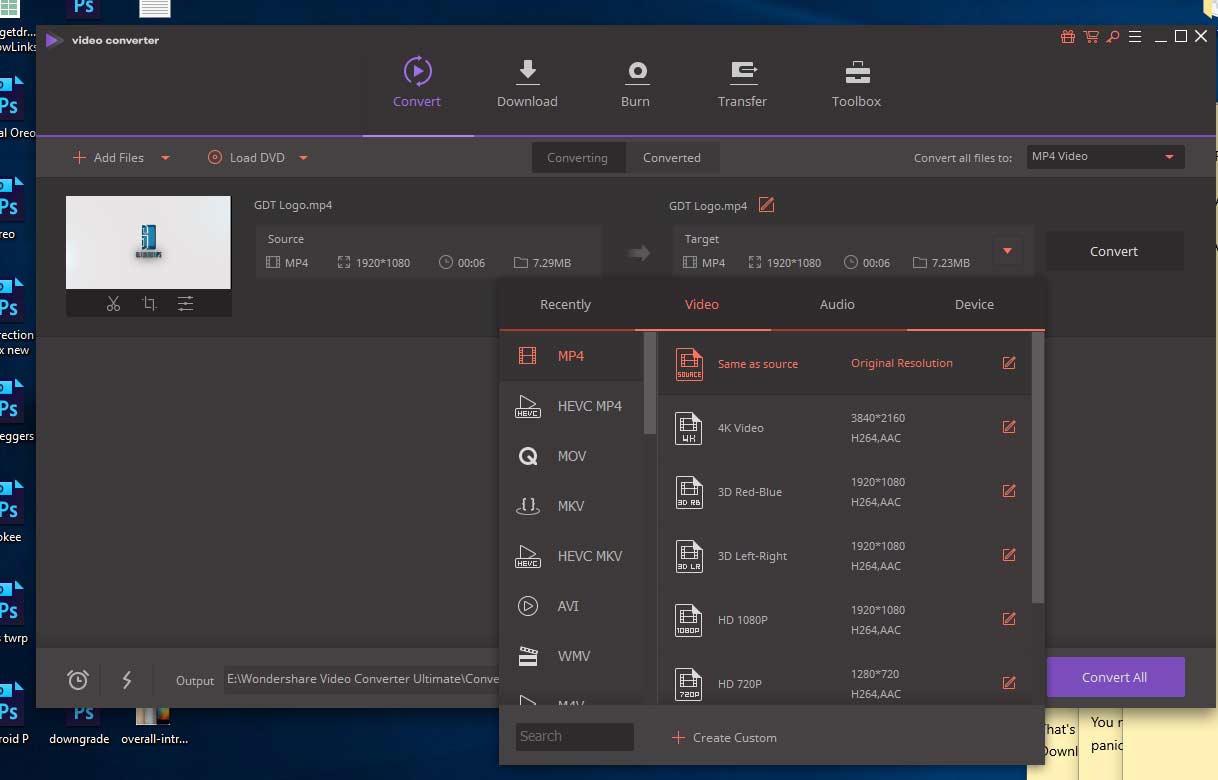Viewport: 1218px width, 780px height.
Task: Choose the HD 720P preset
Action: [844, 679]
